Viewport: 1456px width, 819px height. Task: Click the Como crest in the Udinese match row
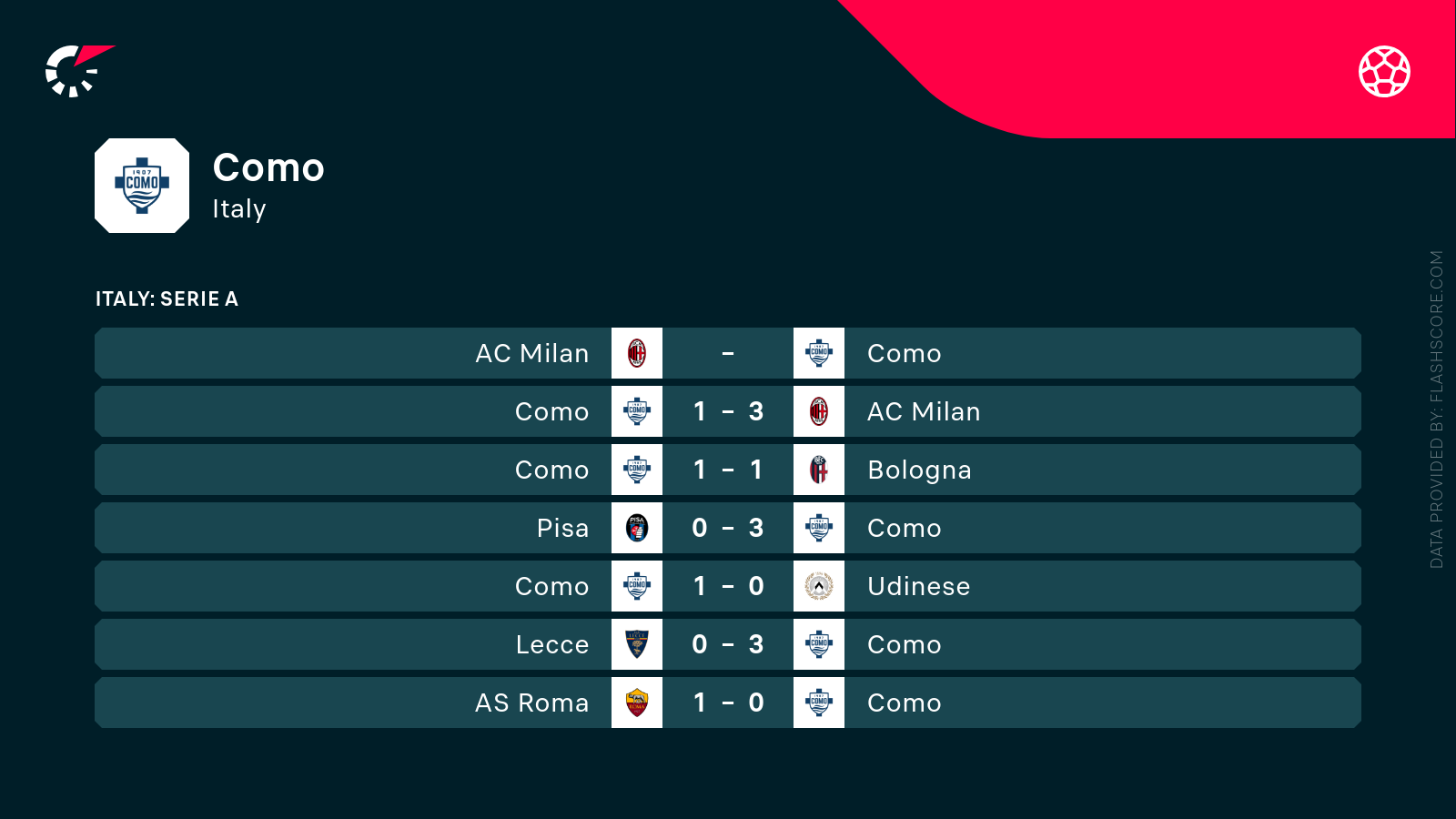click(637, 586)
